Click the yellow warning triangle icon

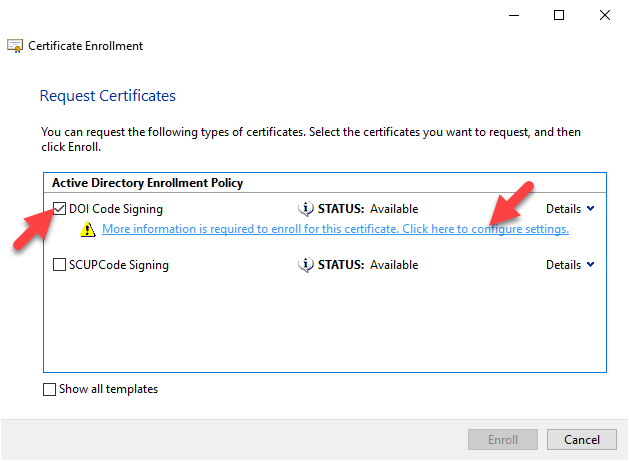click(x=89, y=230)
